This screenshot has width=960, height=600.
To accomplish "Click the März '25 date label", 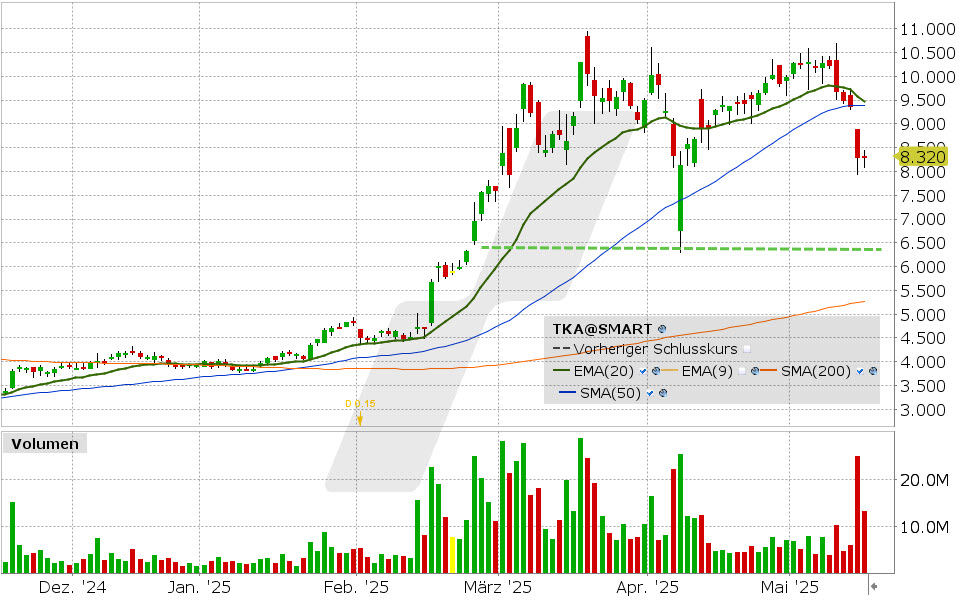I will (x=498, y=588).
